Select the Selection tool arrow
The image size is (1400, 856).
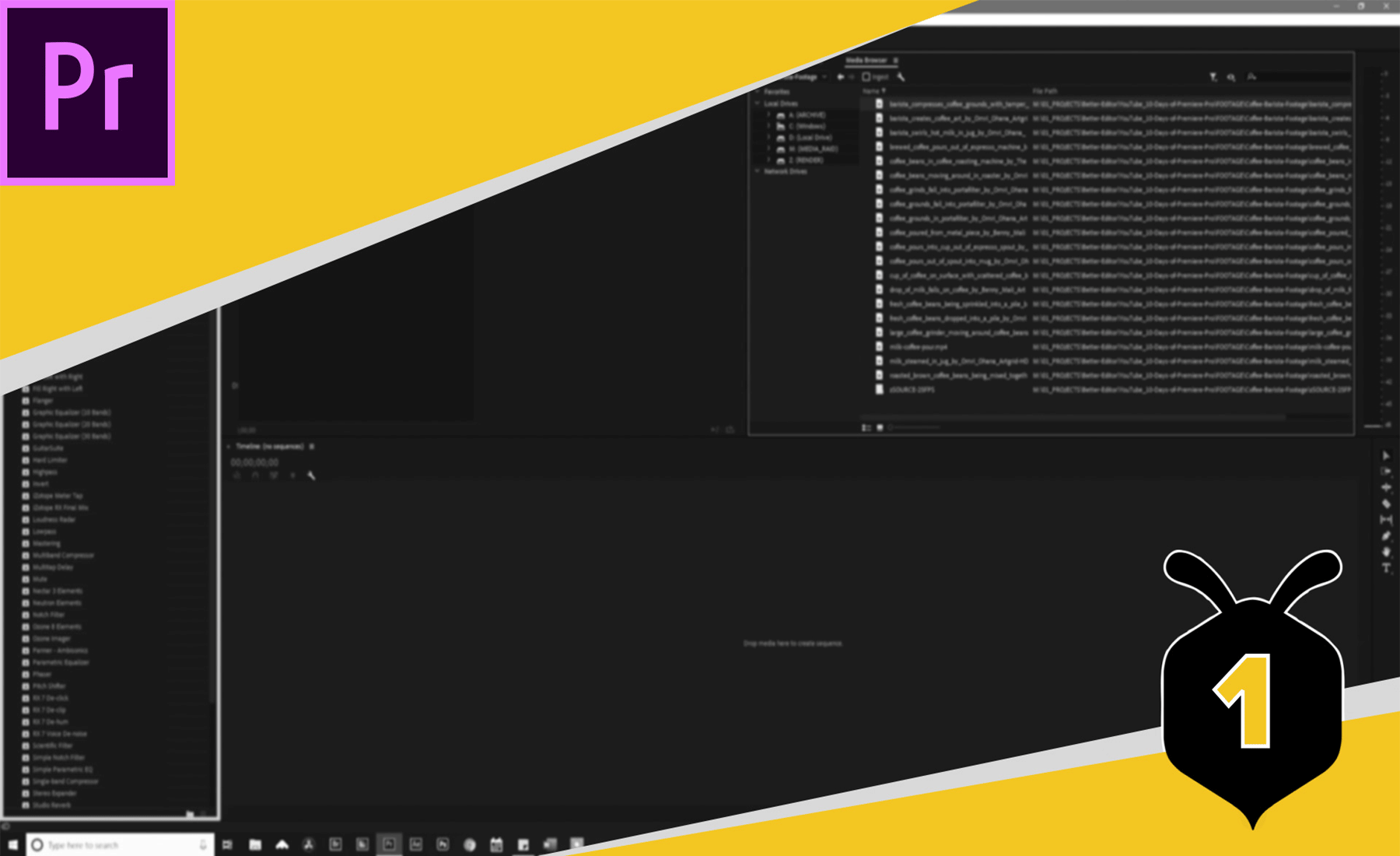(x=1386, y=456)
